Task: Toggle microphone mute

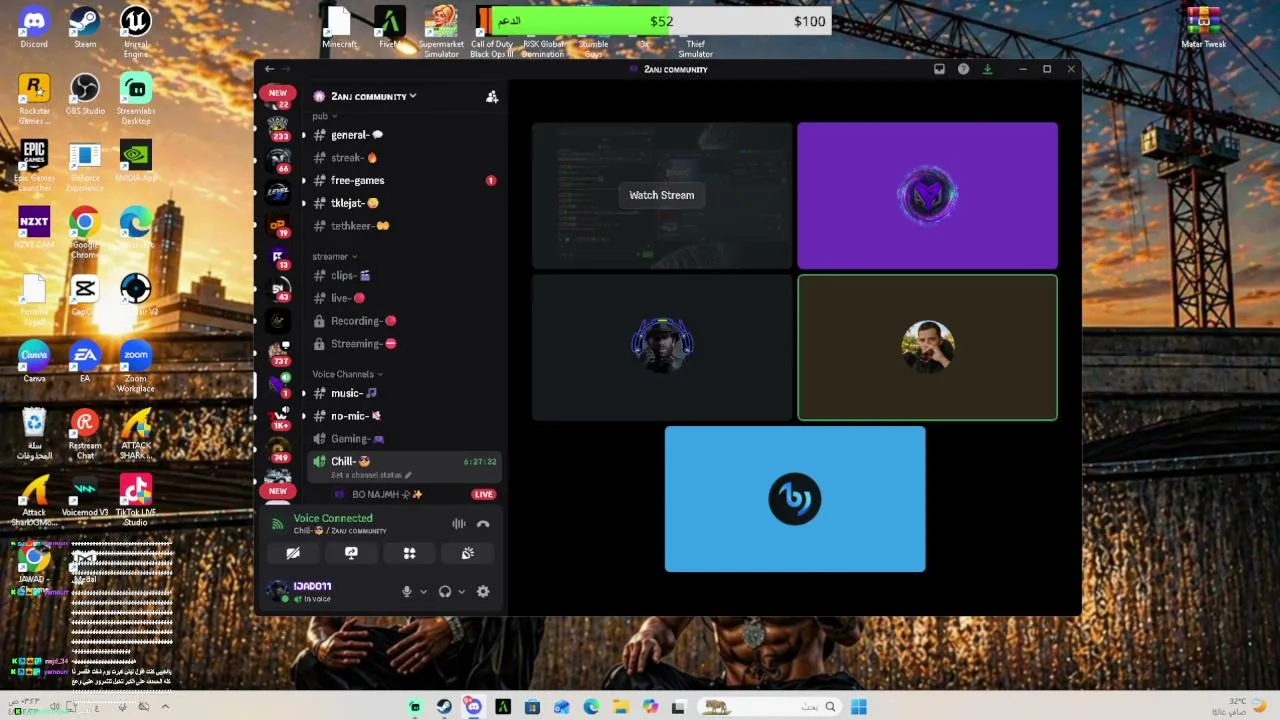Action: tap(406, 591)
